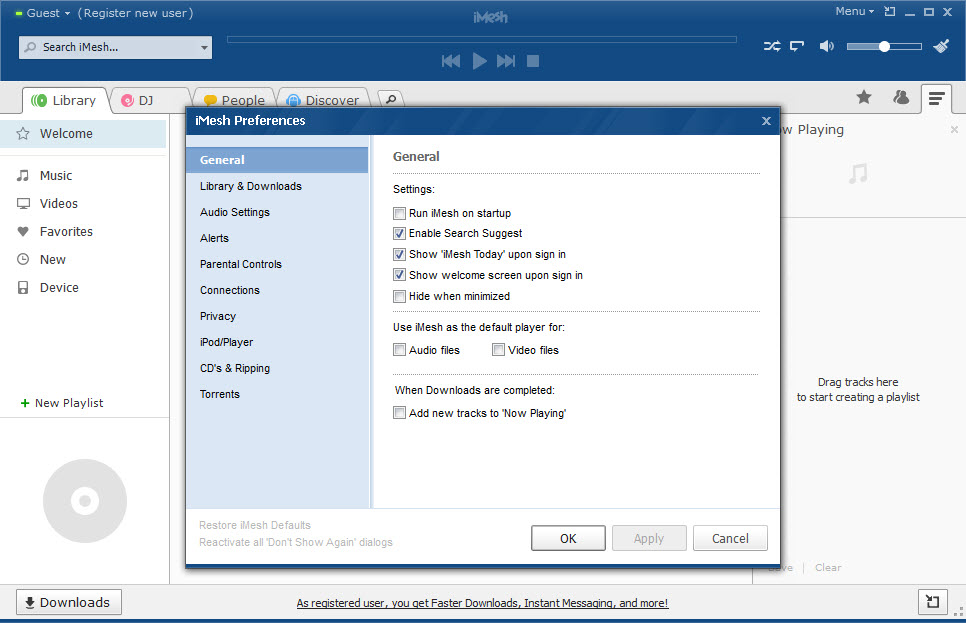
Task: Uncheck Show 'iMesh Today' upon sign in
Action: coord(399,254)
